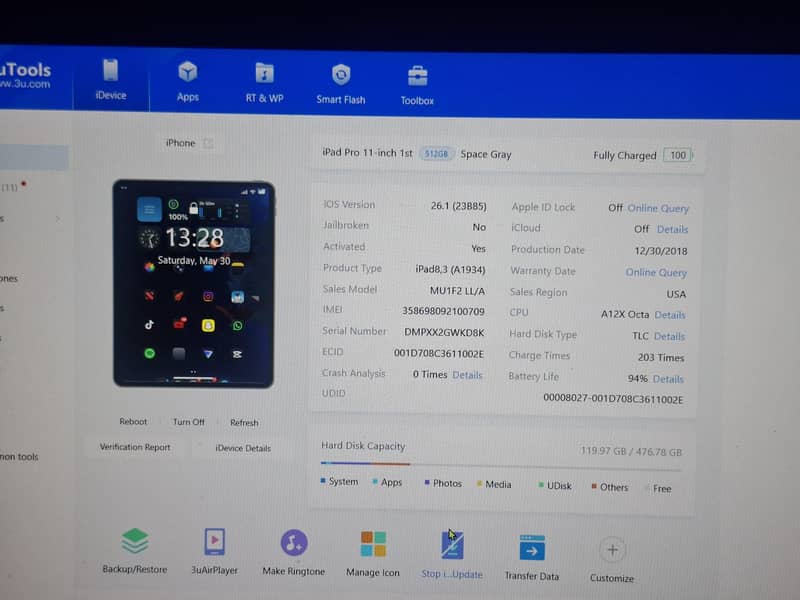Click the Media legend swatch
The width and height of the screenshot is (800, 600).
coord(479,484)
